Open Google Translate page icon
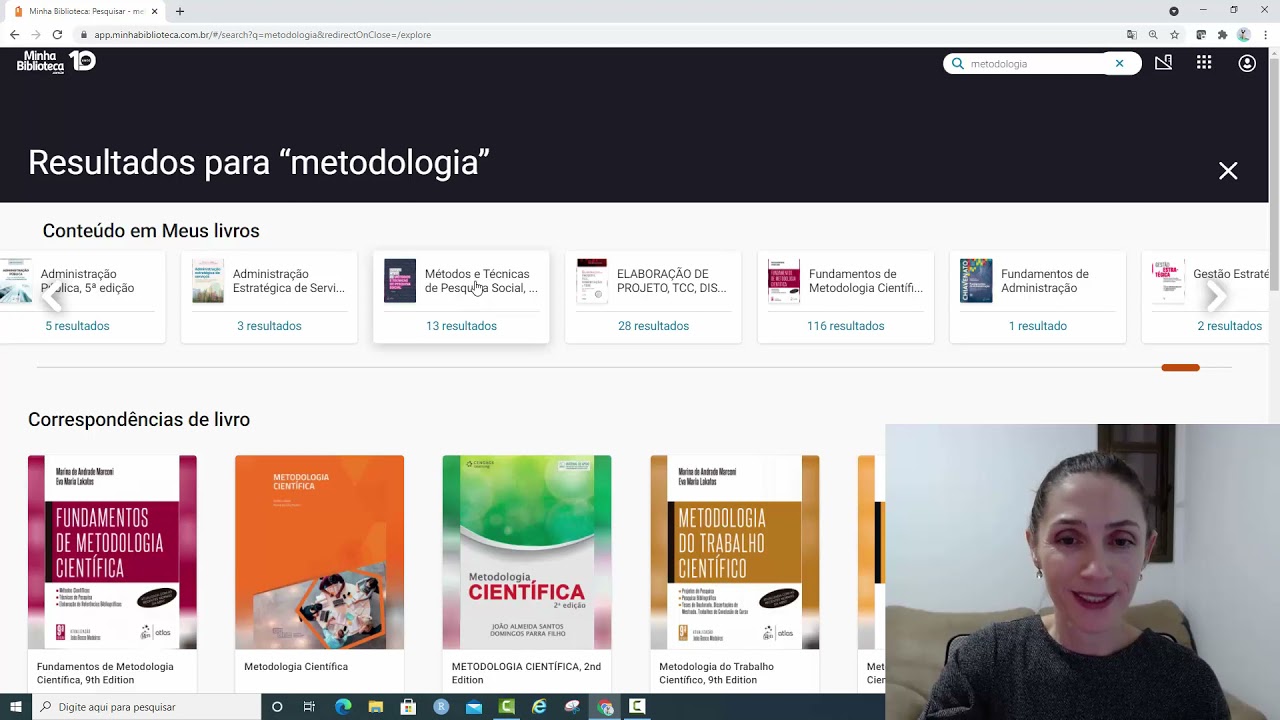Screen dimensions: 1280x720 click(x=1131, y=34)
